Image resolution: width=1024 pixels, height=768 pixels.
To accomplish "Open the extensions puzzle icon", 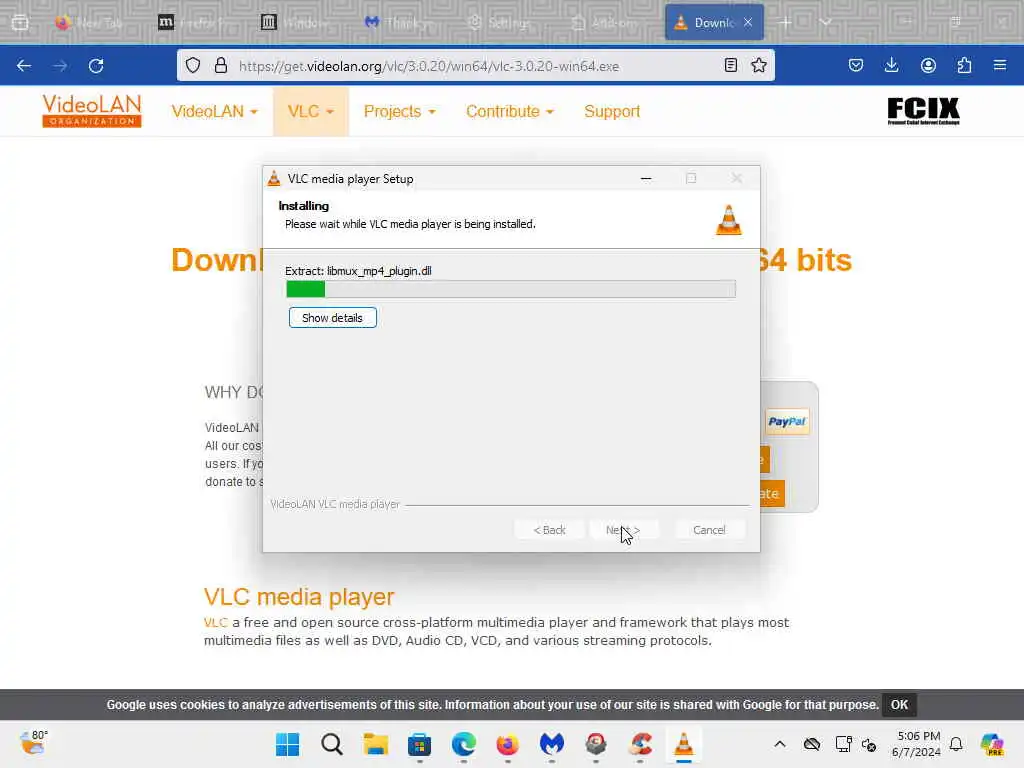I will click(x=964, y=65).
